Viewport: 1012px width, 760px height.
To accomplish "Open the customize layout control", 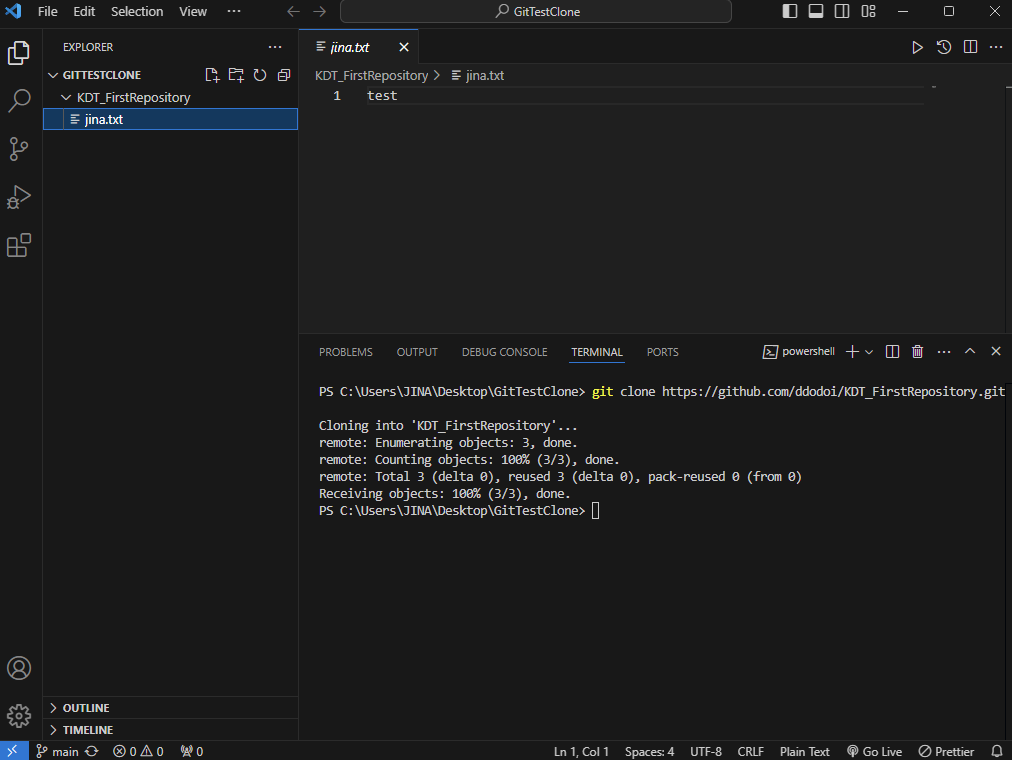I will [x=869, y=11].
